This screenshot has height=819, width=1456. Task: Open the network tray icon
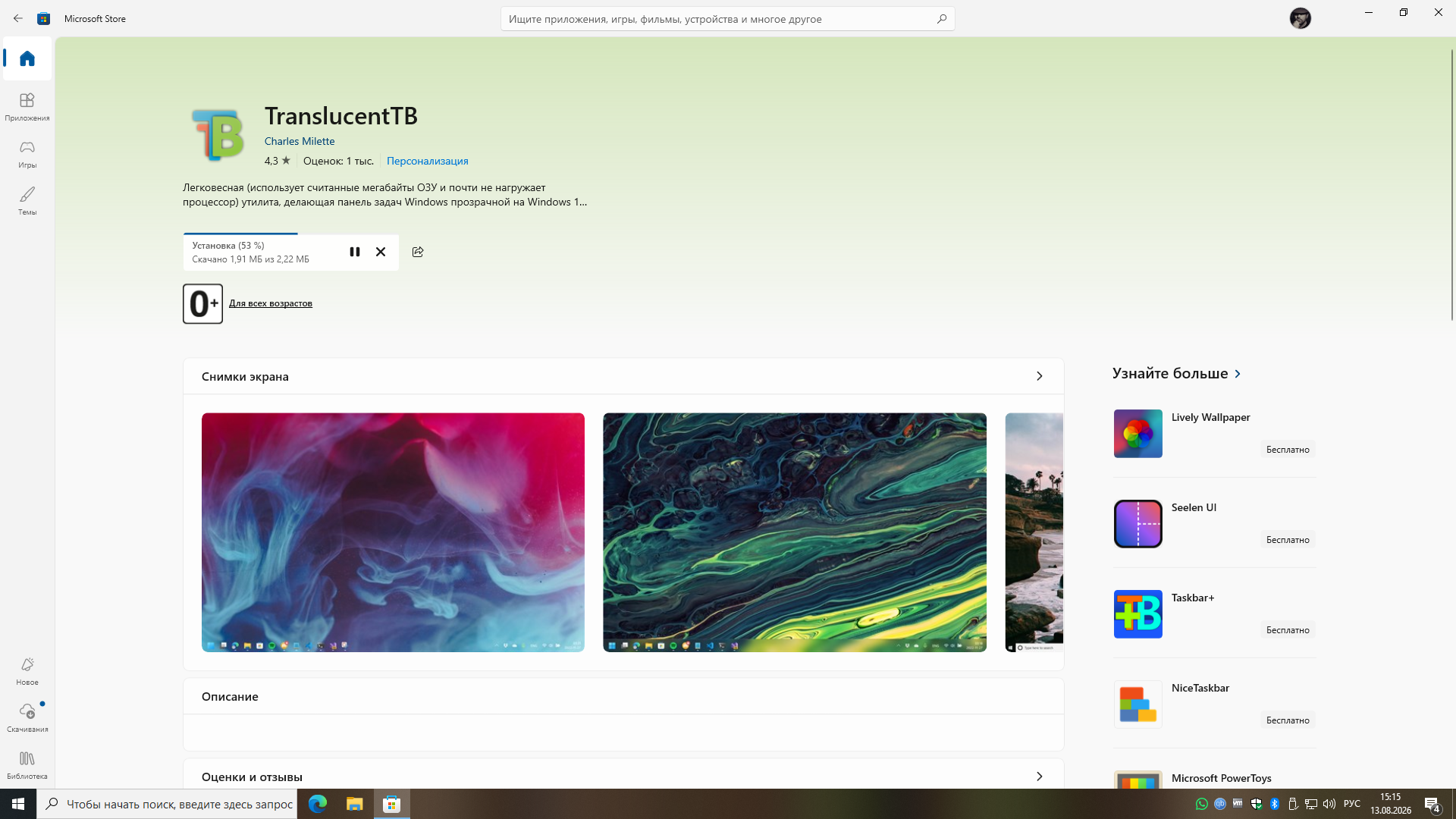click(x=1311, y=804)
